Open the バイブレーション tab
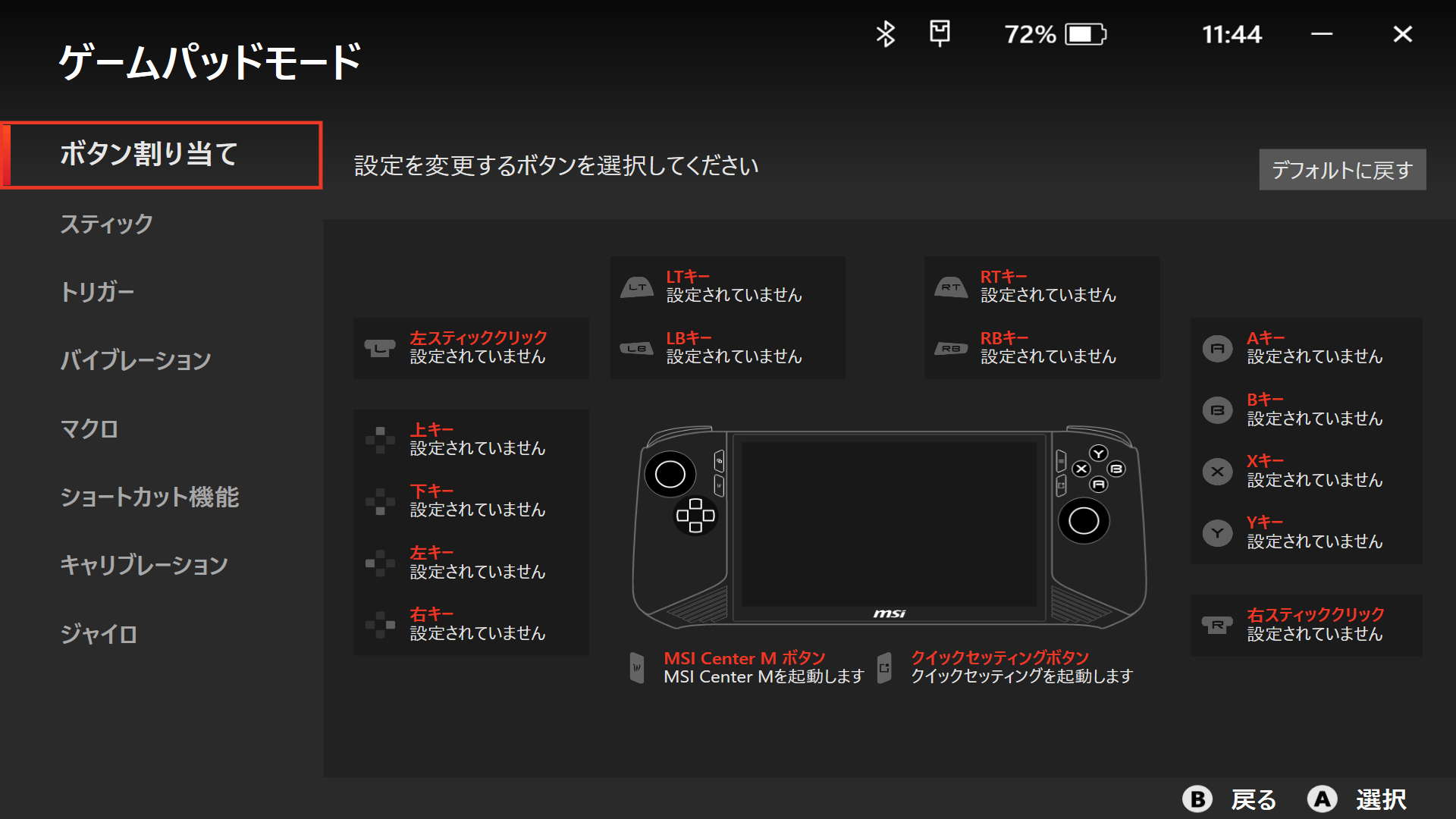Image resolution: width=1456 pixels, height=819 pixels. click(x=136, y=360)
